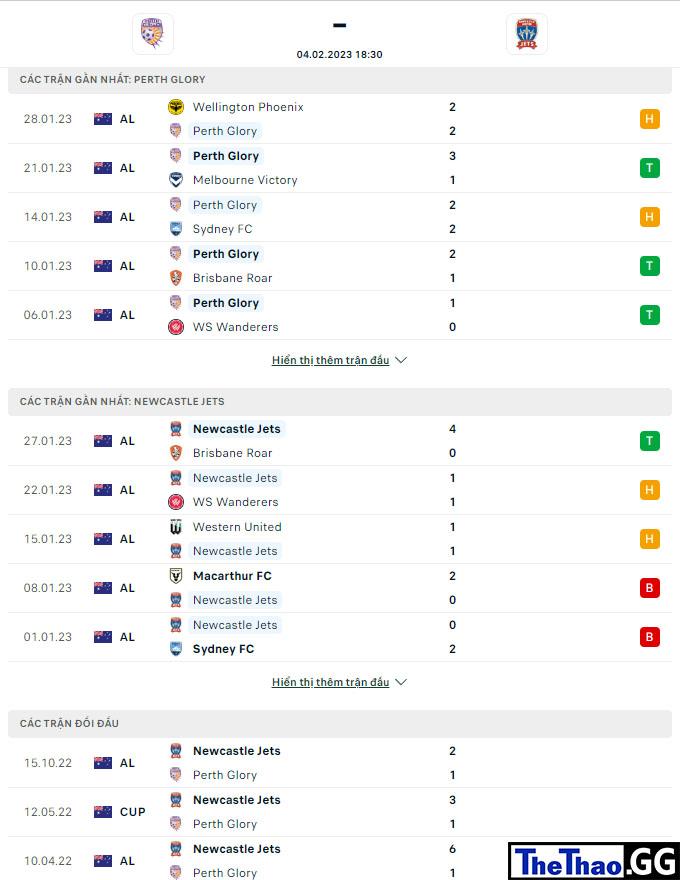Viewport: 680px width, 880px height.
Task: Click the Australian flag on 28.01.23 match
Action: (103, 119)
